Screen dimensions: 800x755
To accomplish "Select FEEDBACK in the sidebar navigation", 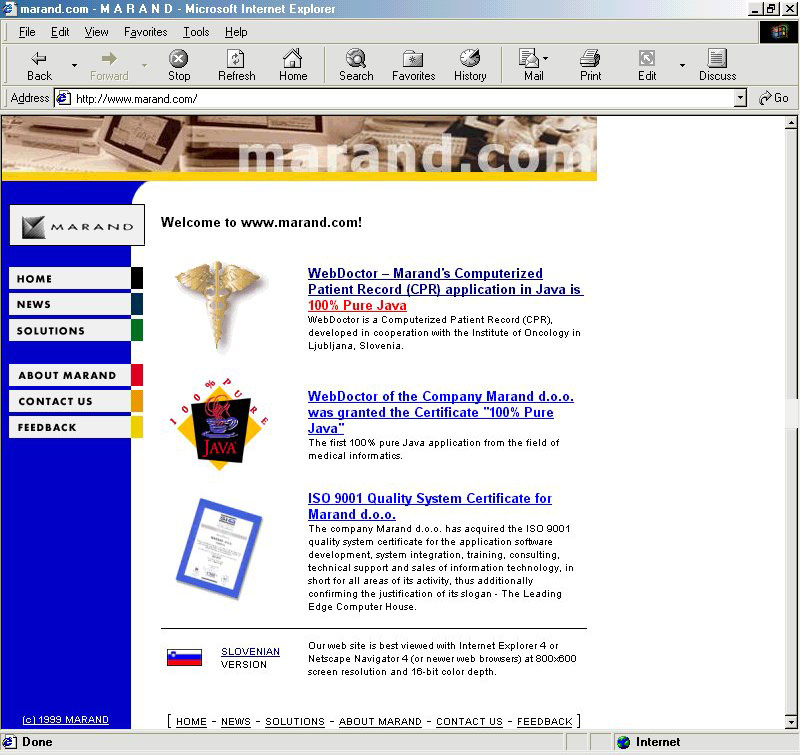I will (76, 427).
